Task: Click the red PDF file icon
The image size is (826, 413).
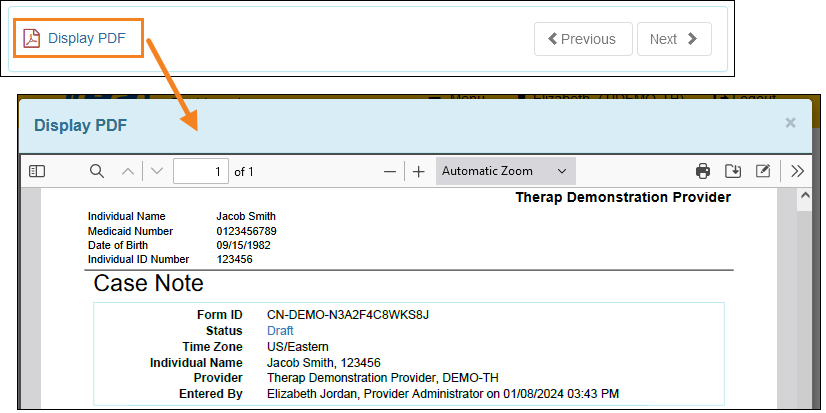Action: click(32, 39)
